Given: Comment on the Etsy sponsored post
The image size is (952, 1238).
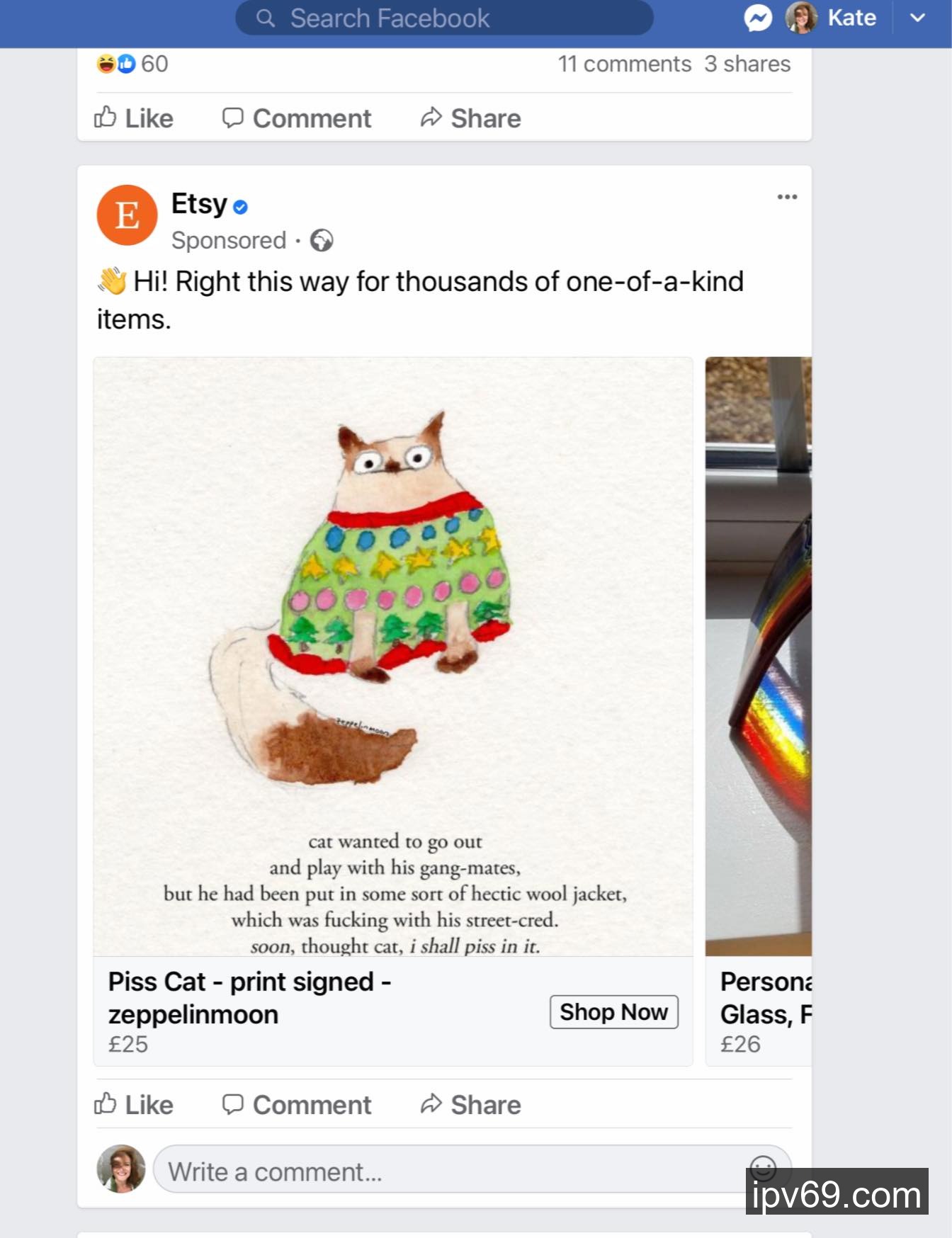Looking at the screenshot, I should pos(297,1104).
